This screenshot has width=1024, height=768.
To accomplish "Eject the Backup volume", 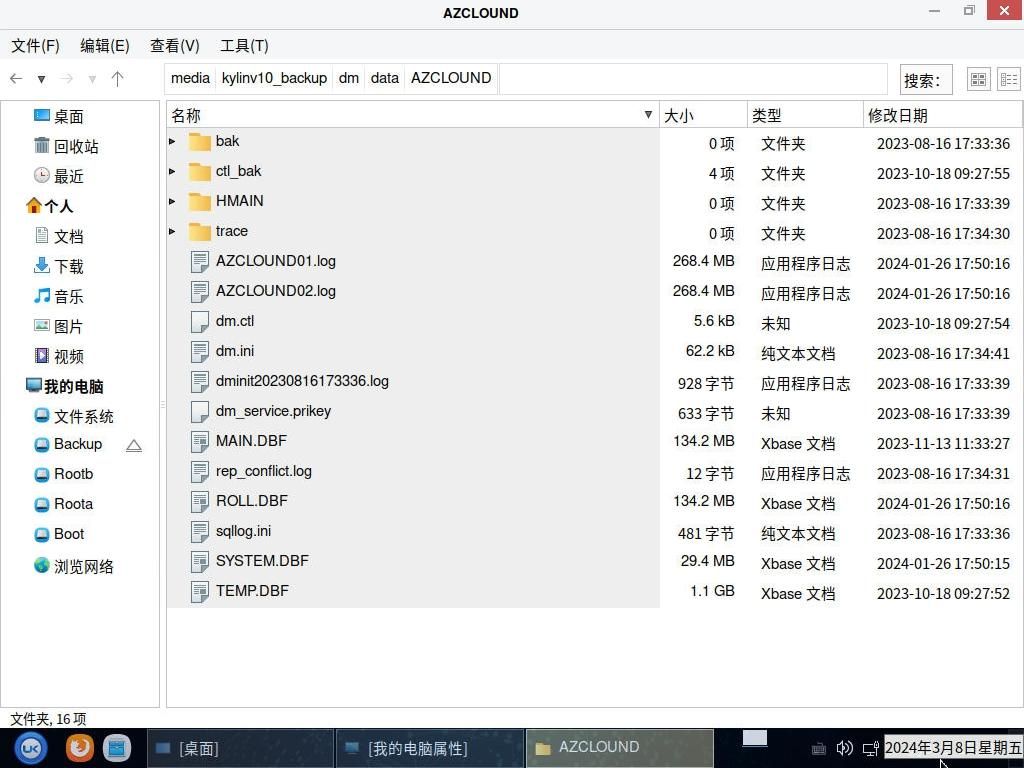I will [x=134, y=445].
